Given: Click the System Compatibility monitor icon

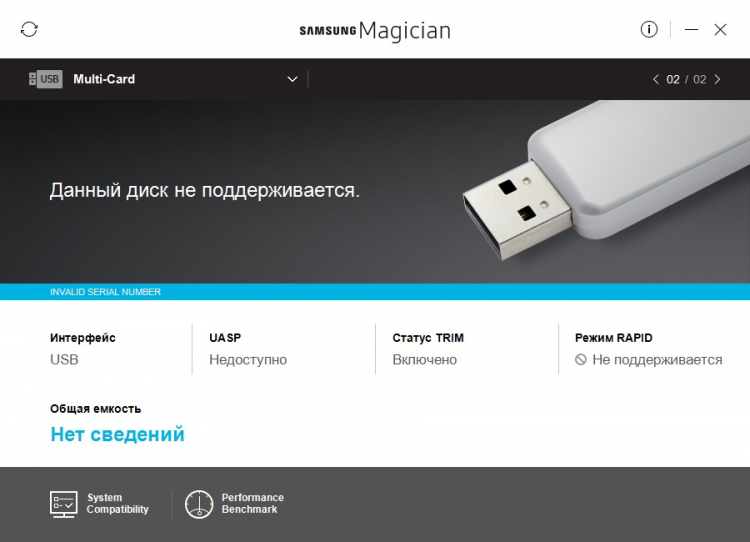Looking at the screenshot, I should (64, 504).
